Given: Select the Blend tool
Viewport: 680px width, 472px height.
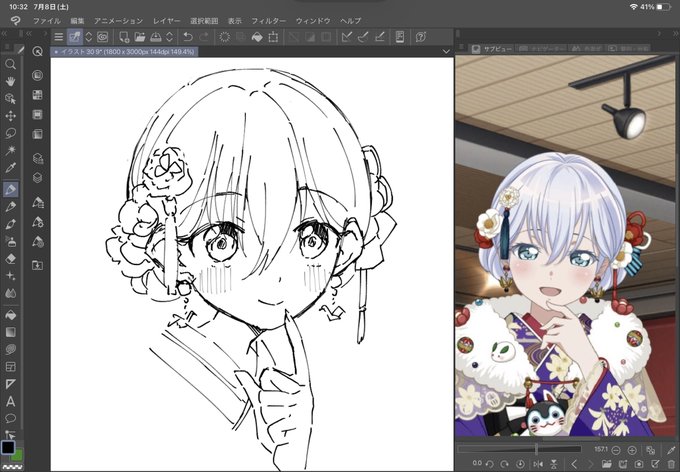Looking at the screenshot, I should [10, 293].
